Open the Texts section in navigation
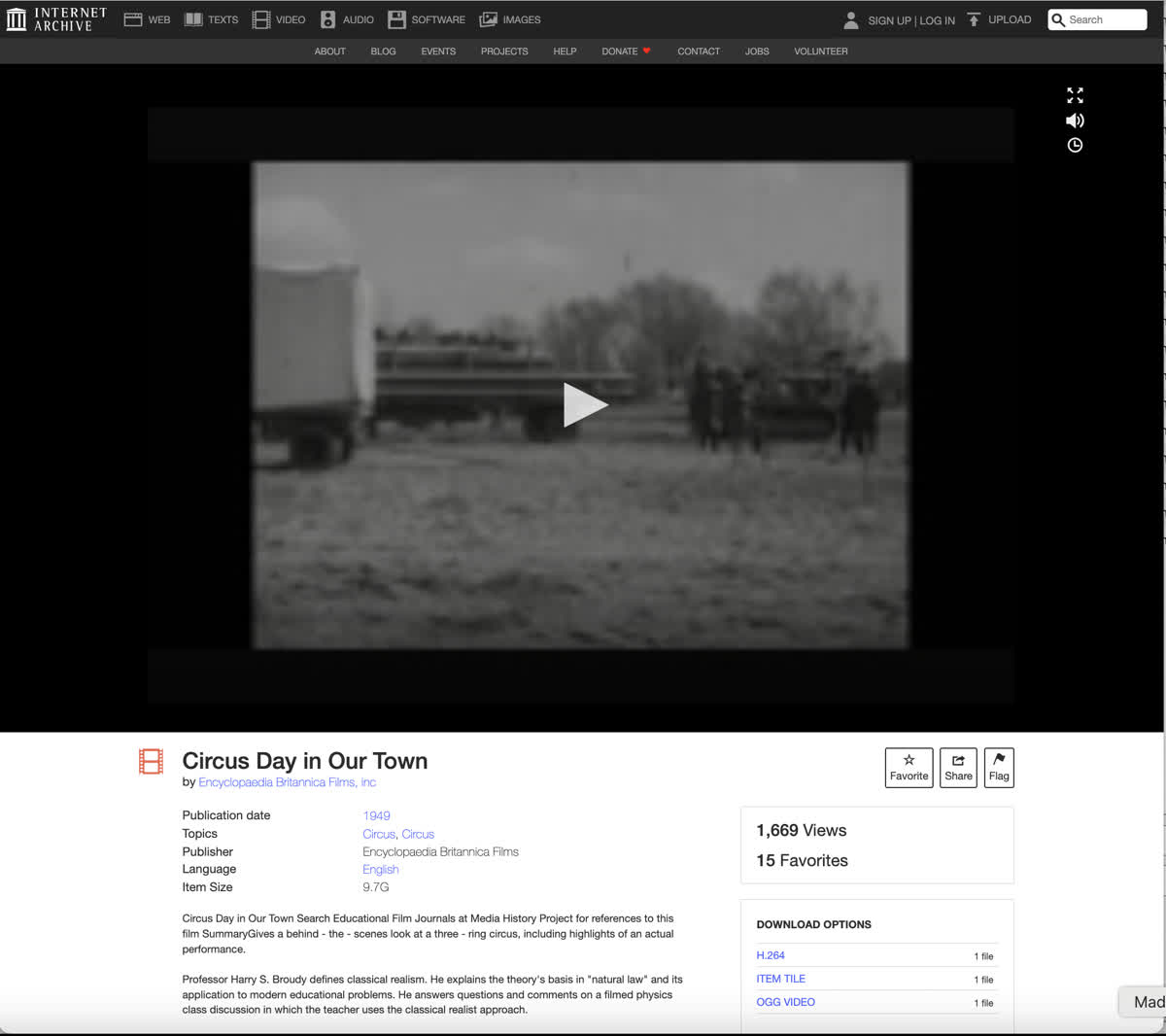 (x=212, y=19)
